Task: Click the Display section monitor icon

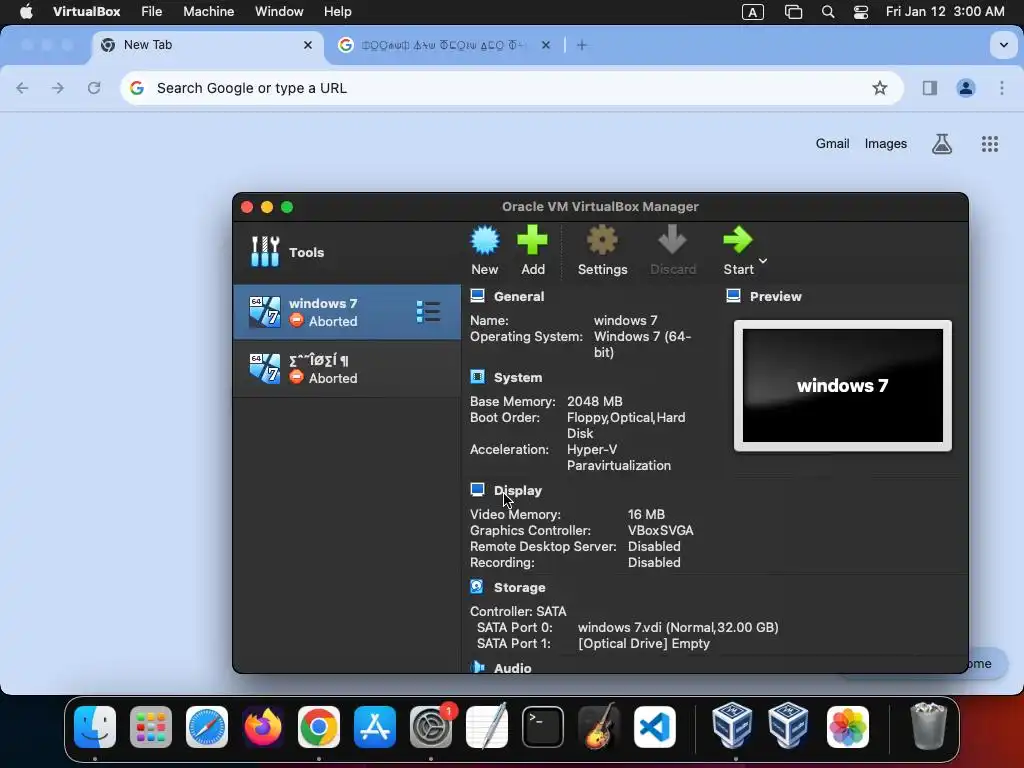Action: [477, 490]
